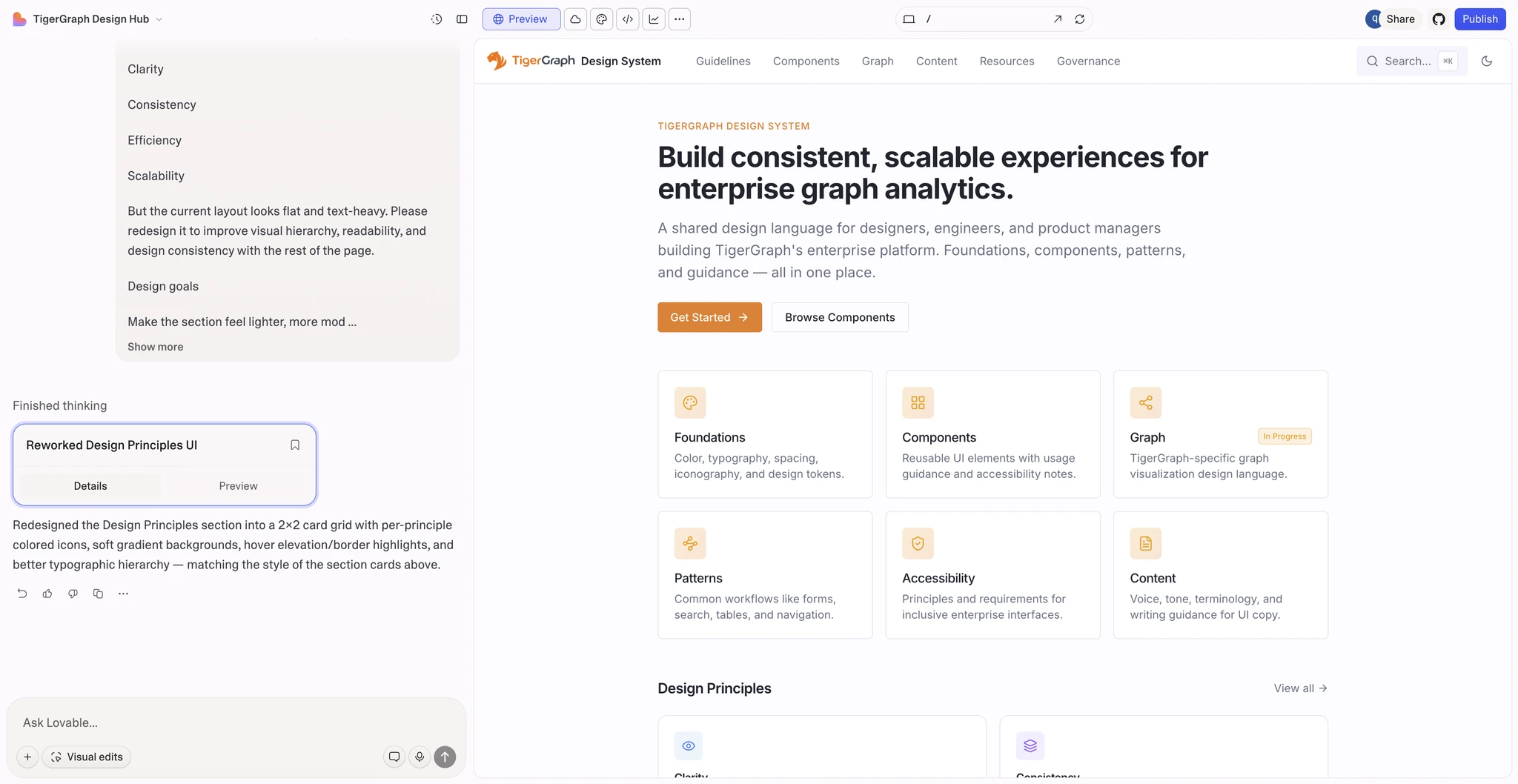Viewport: 1518px width, 784px height.
Task: Open the Guidelines nav item
Action: 723,61
